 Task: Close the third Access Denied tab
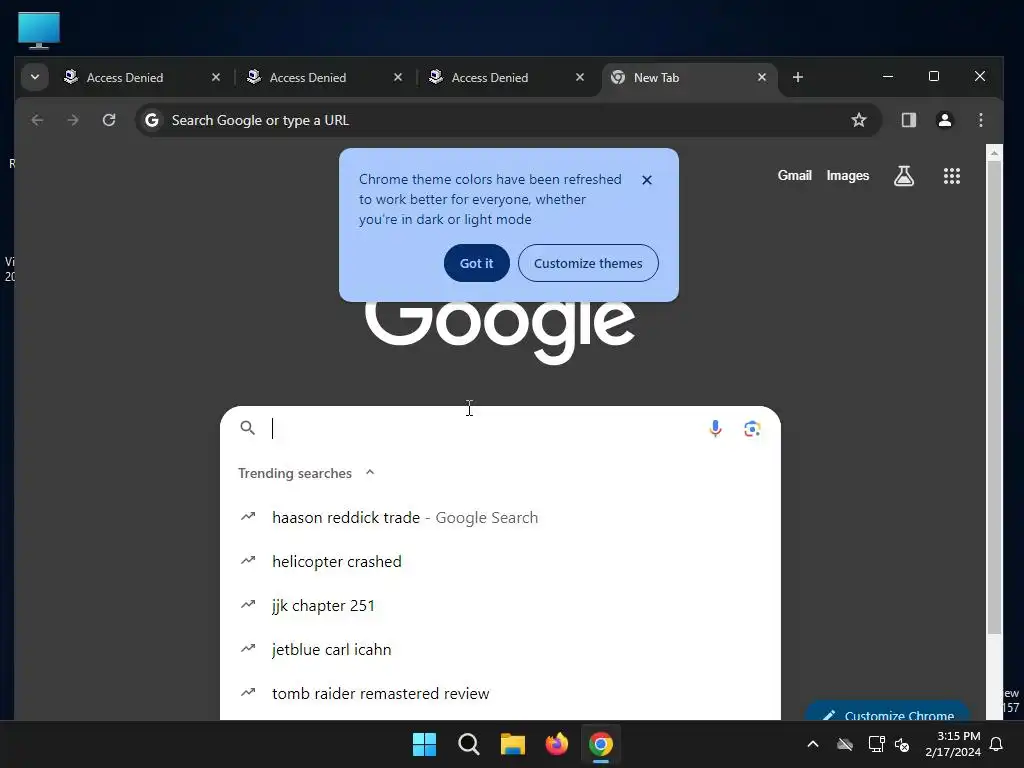click(579, 77)
